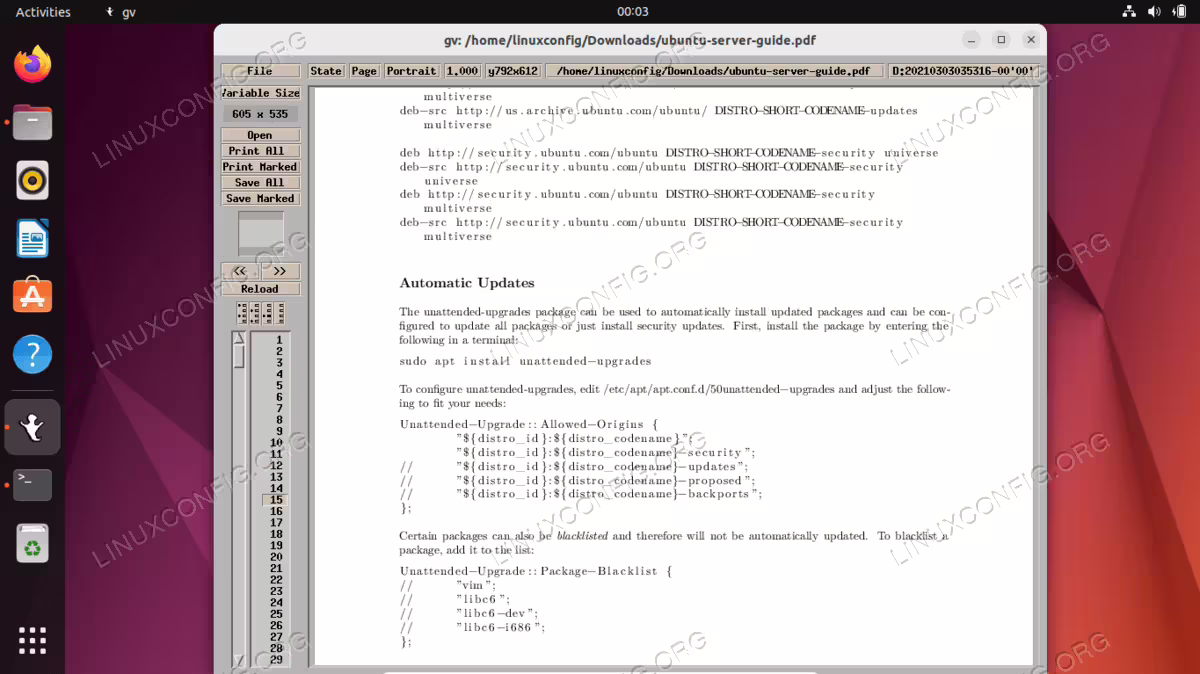Launch Files manager from the dock
Image resolution: width=1200 pixels, height=674 pixels.
click(33, 123)
